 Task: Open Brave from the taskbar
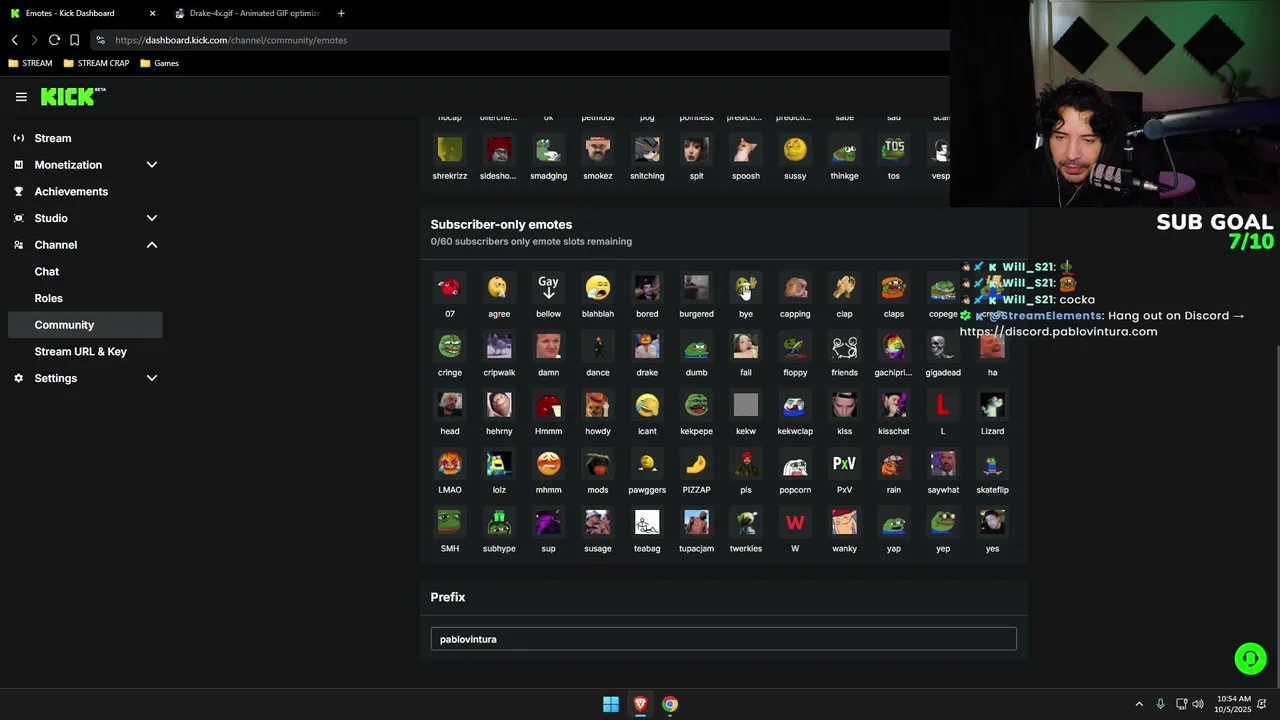point(640,704)
